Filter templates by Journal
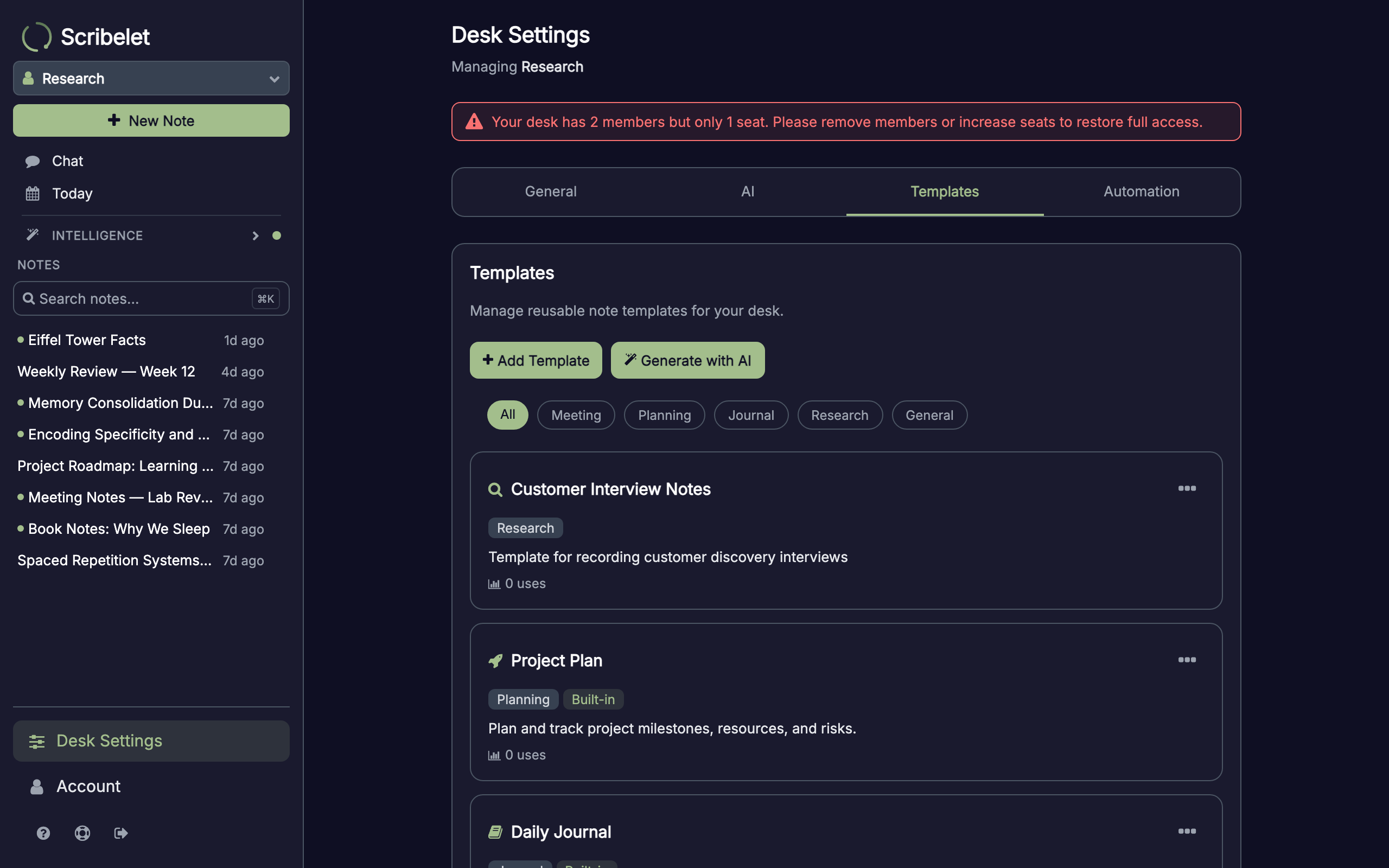 click(x=751, y=414)
